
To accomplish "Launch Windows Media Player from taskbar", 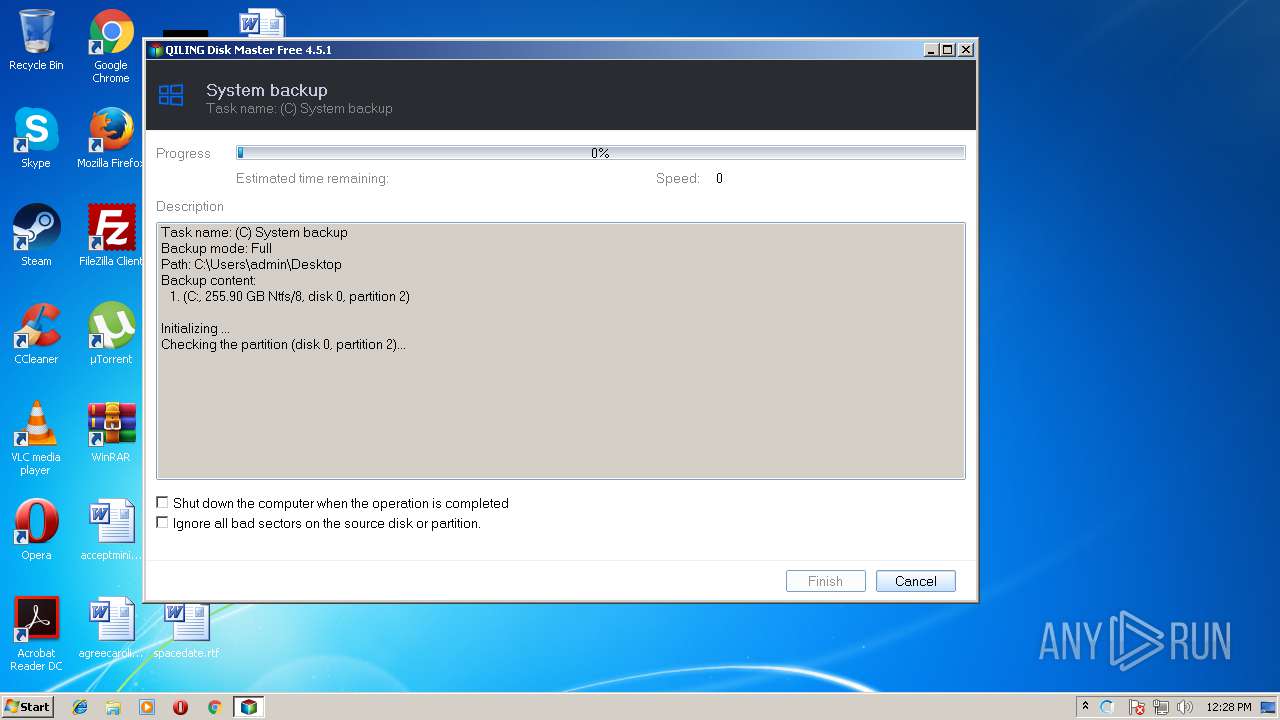I will tap(147, 707).
